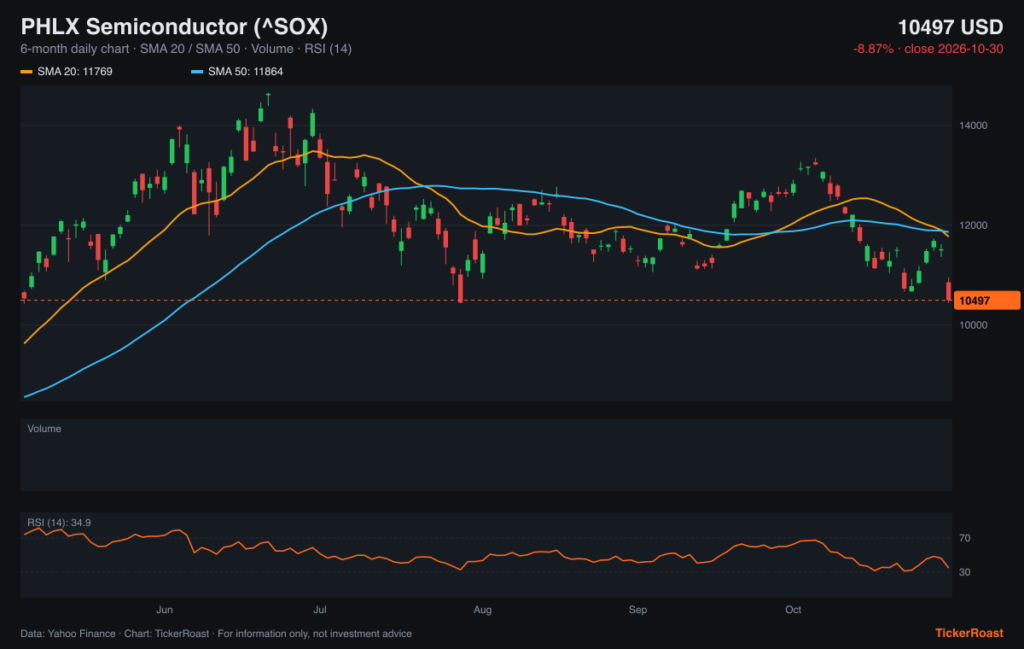1024x649 pixels.
Task: Click the 10000 price axis label
Action: (x=973, y=325)
